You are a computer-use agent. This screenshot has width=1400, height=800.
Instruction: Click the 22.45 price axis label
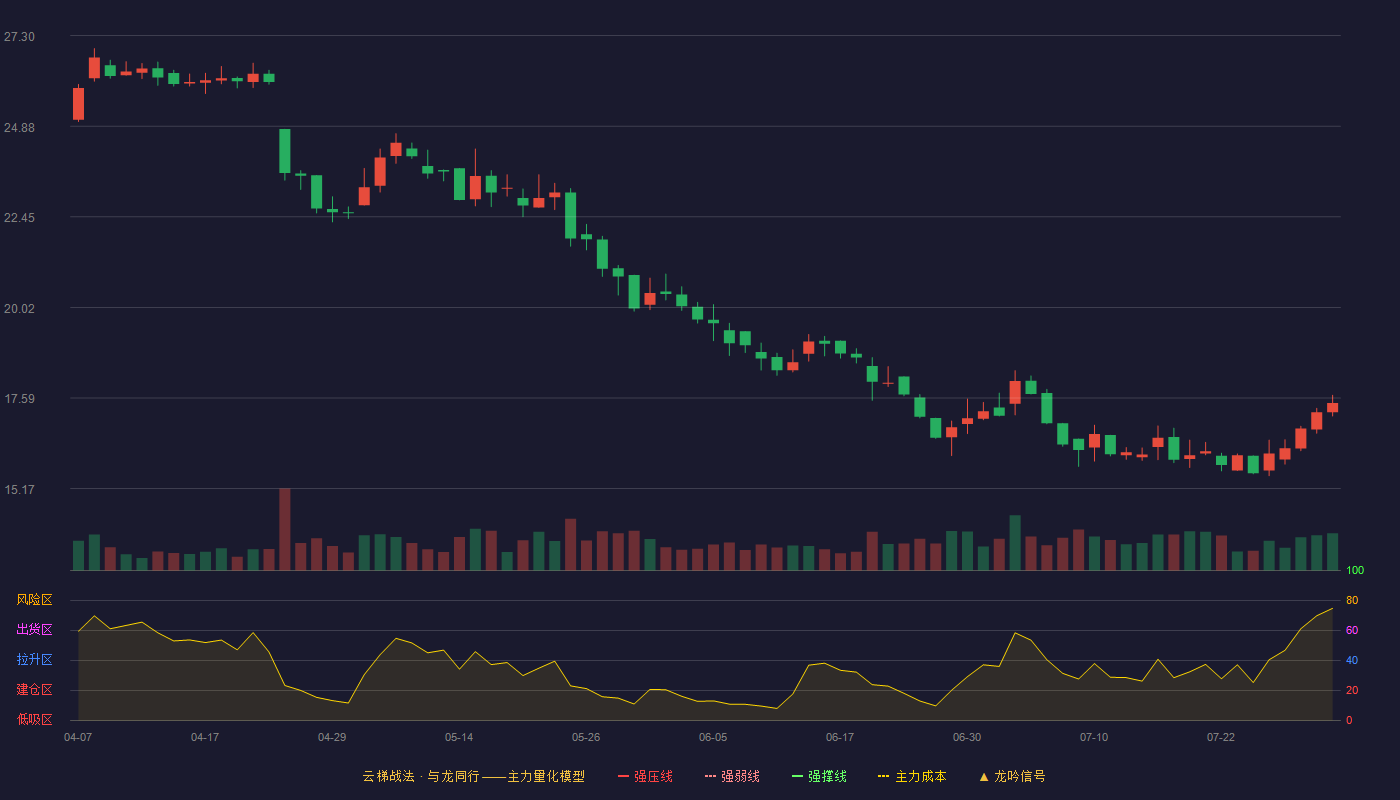pyautogui.click(x=19, y=218)
